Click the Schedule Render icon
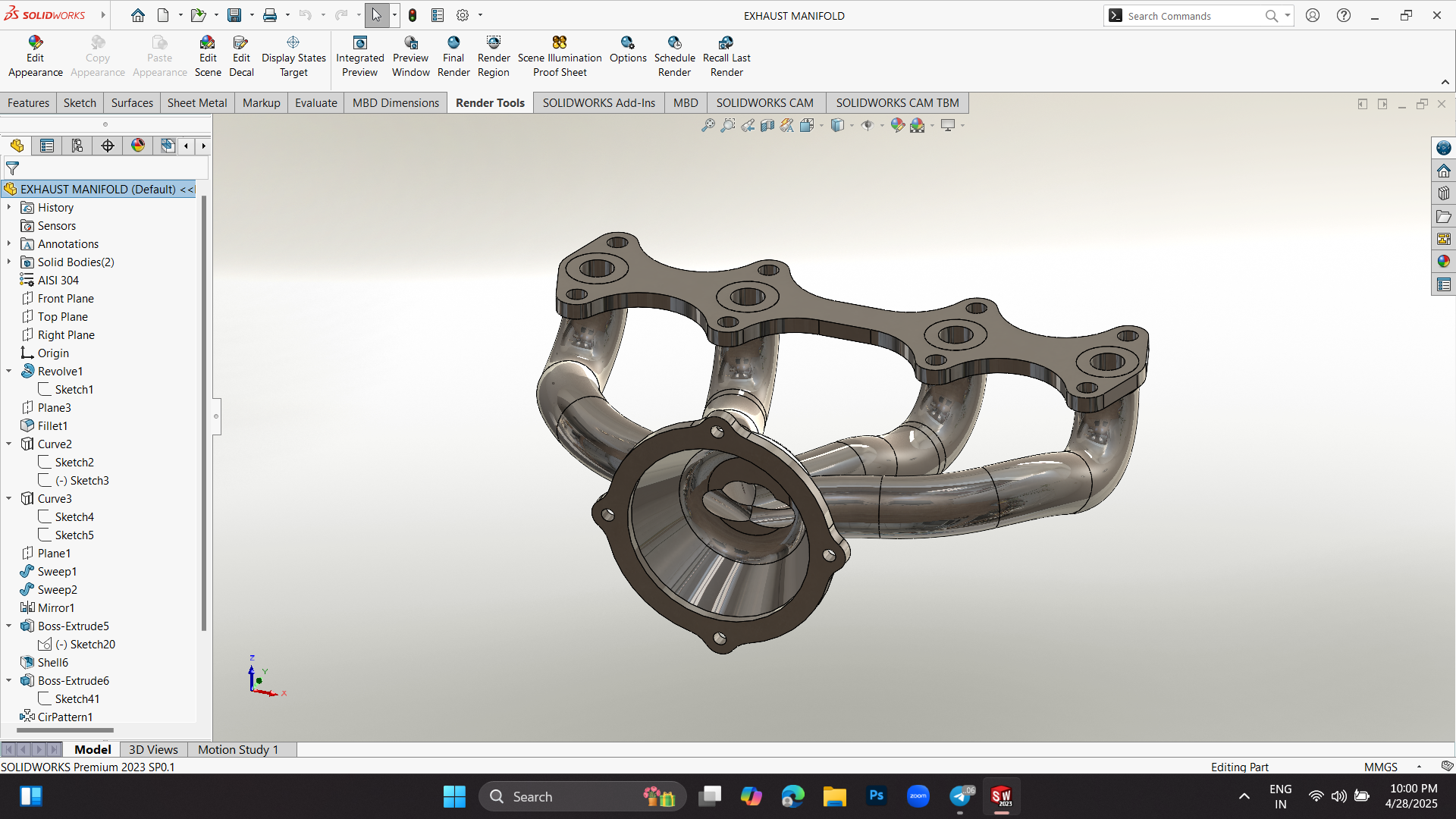 674,42
